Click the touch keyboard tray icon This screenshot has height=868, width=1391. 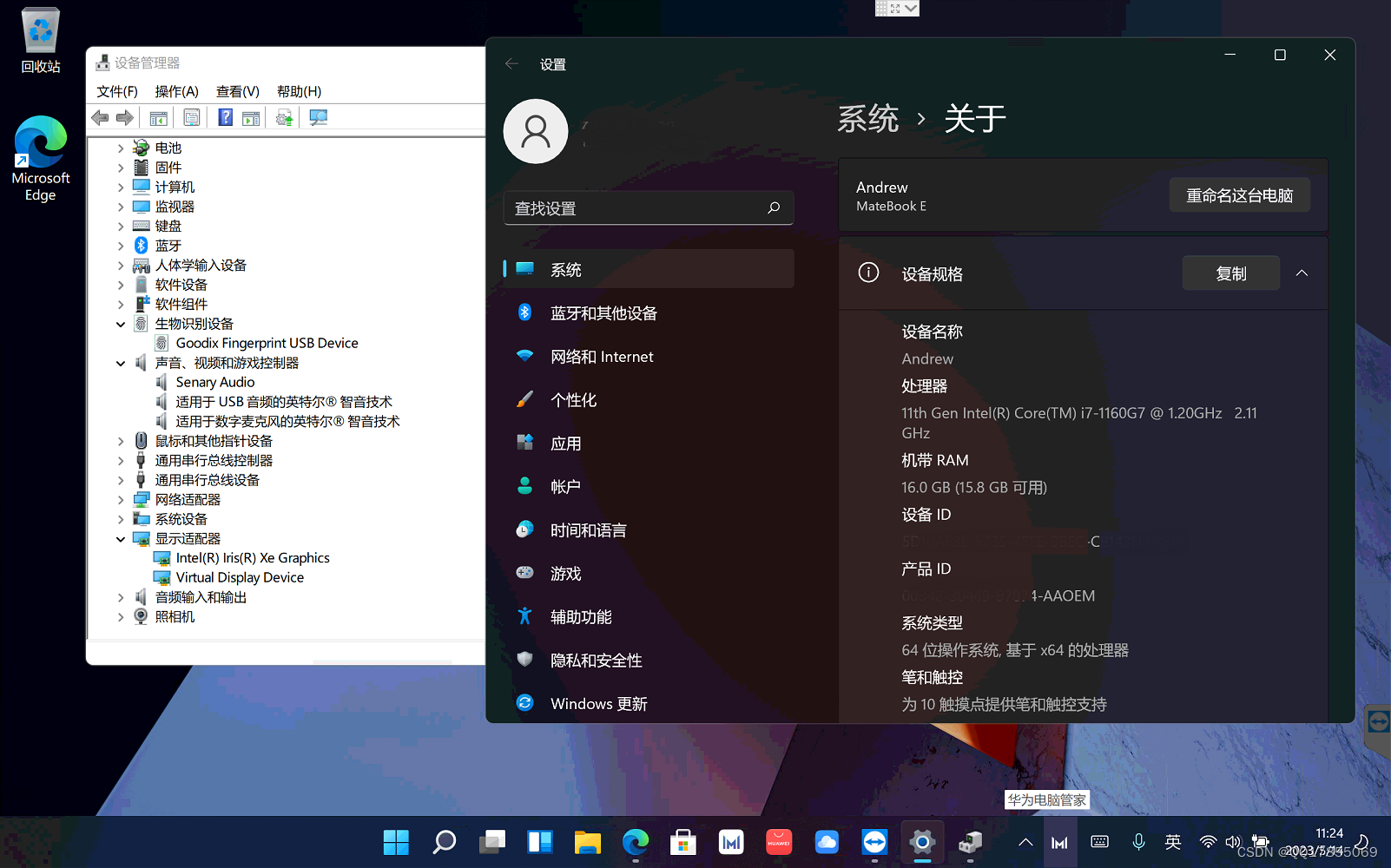[1099, 842]
